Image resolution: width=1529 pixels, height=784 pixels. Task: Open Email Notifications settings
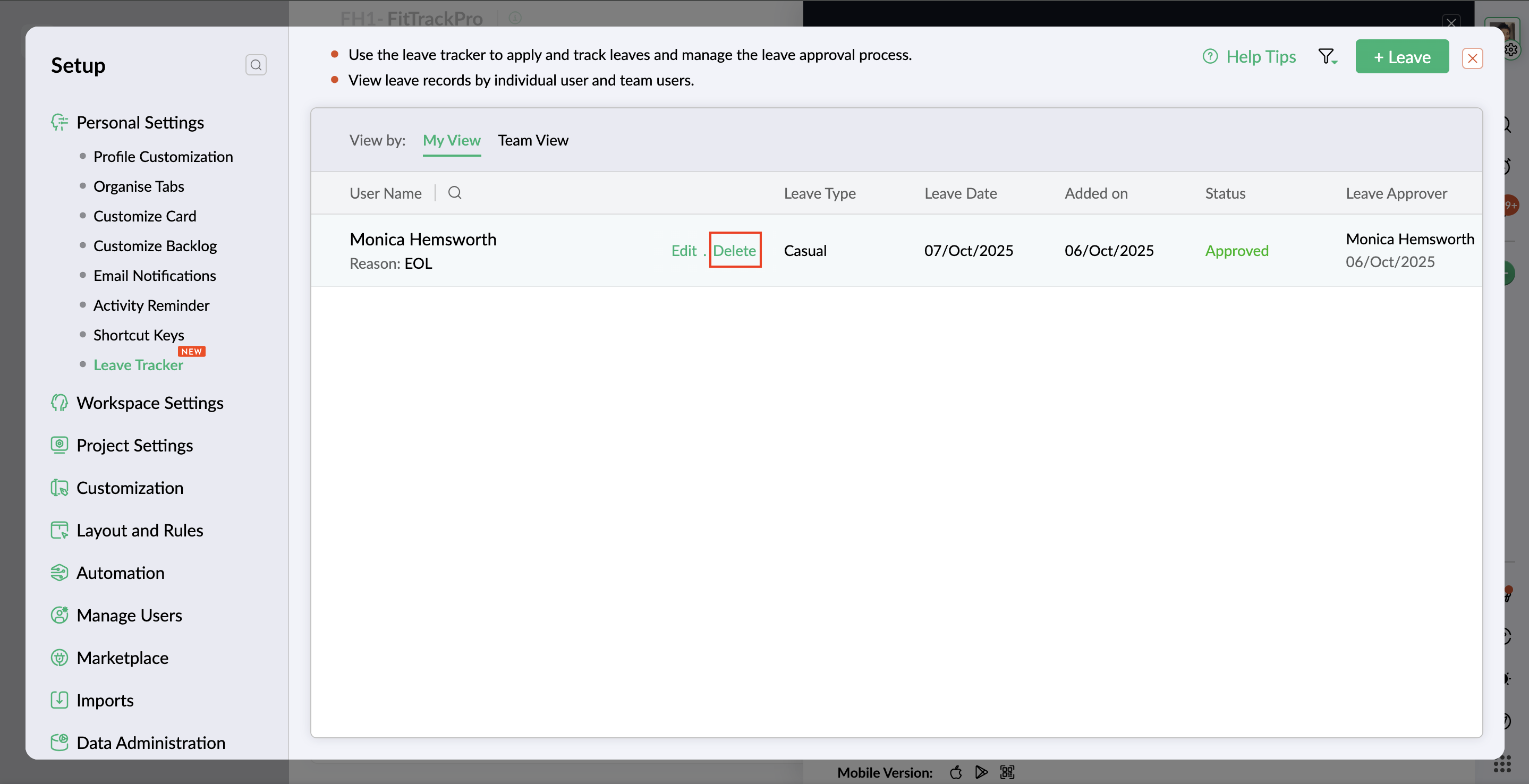pos(154,275)
